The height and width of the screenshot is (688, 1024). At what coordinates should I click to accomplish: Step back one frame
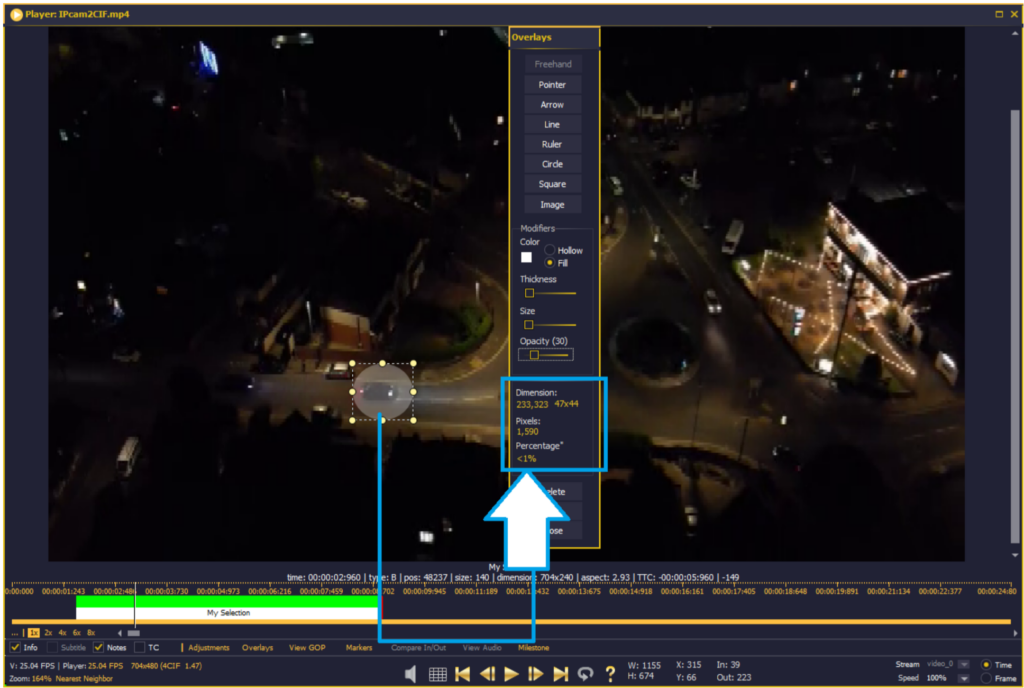pyautogui.click(x=487, y=674)
